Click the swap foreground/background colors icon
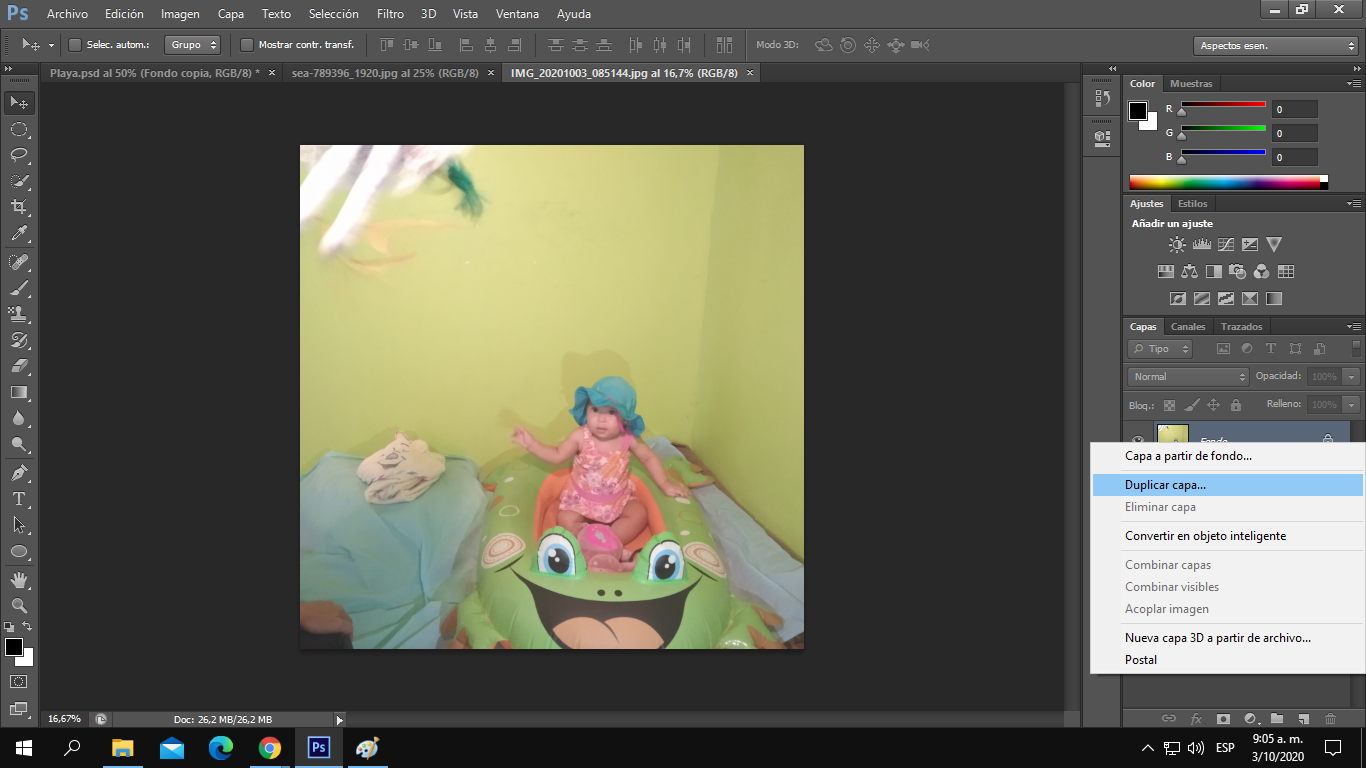The width and height of the screenshot is (1366, 768). click(28, 627)
